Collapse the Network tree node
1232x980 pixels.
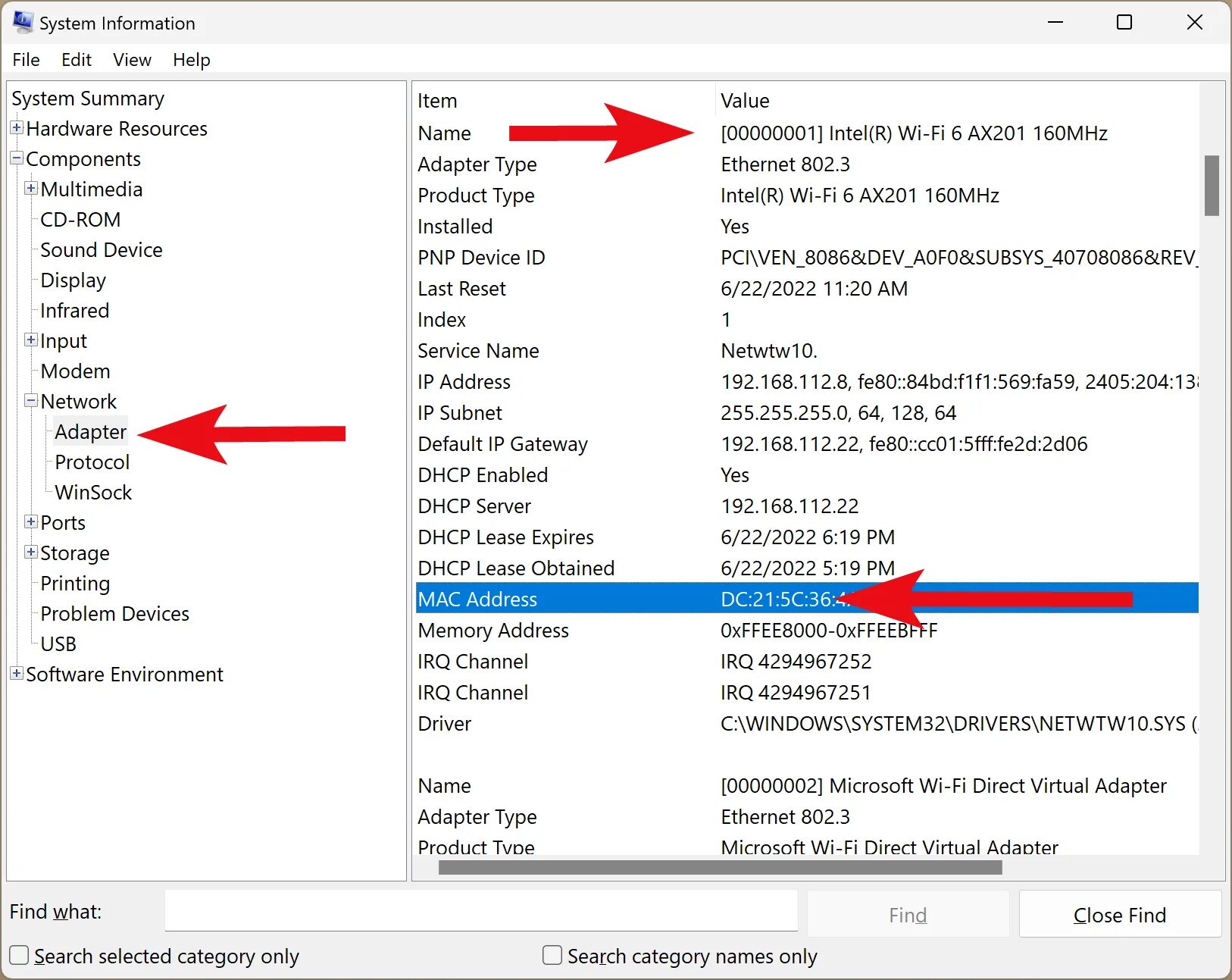[x=31, y=400]
